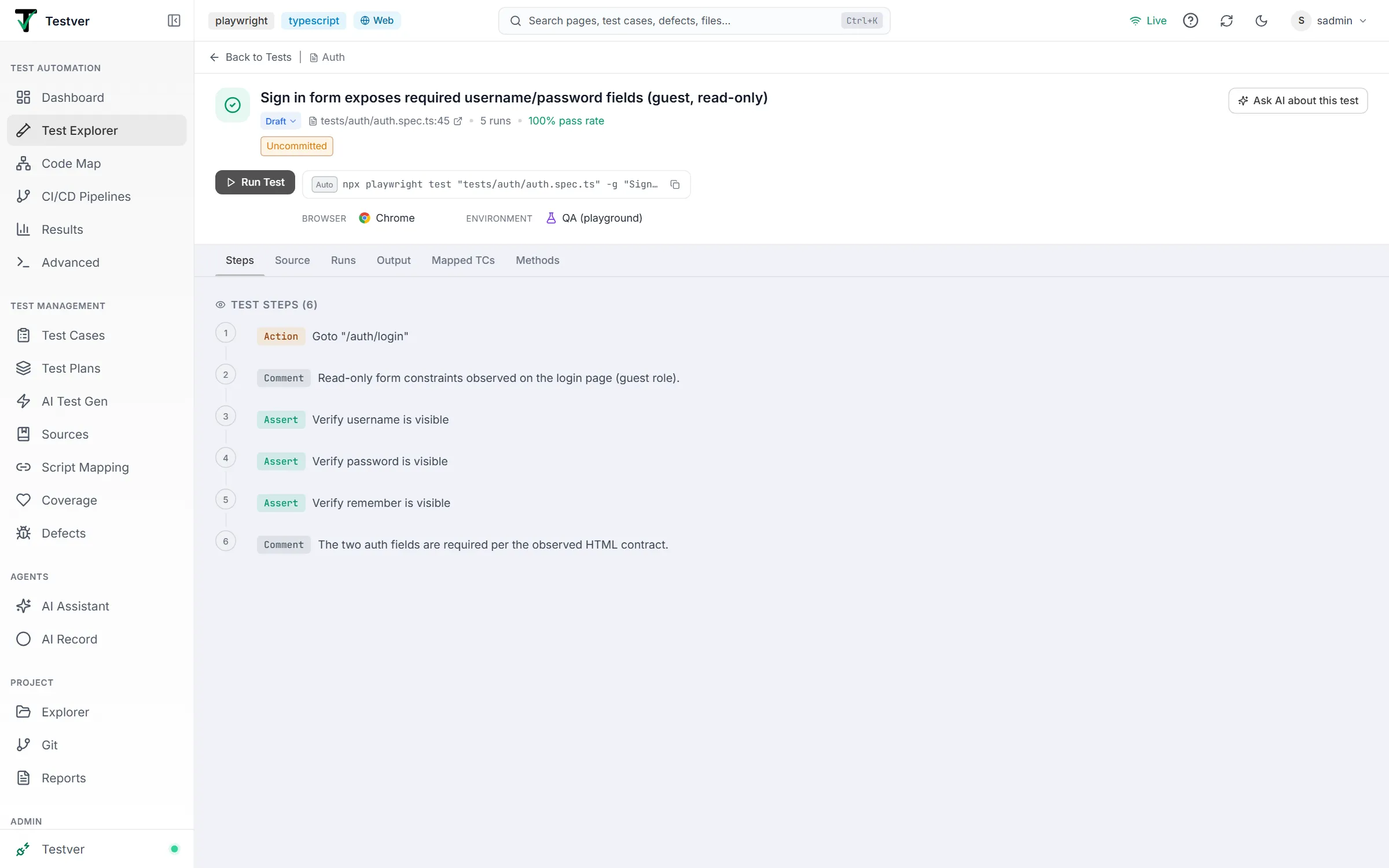The image size is (1389, 868).
Task: Click the search pages input field
Action: (694, 21)
